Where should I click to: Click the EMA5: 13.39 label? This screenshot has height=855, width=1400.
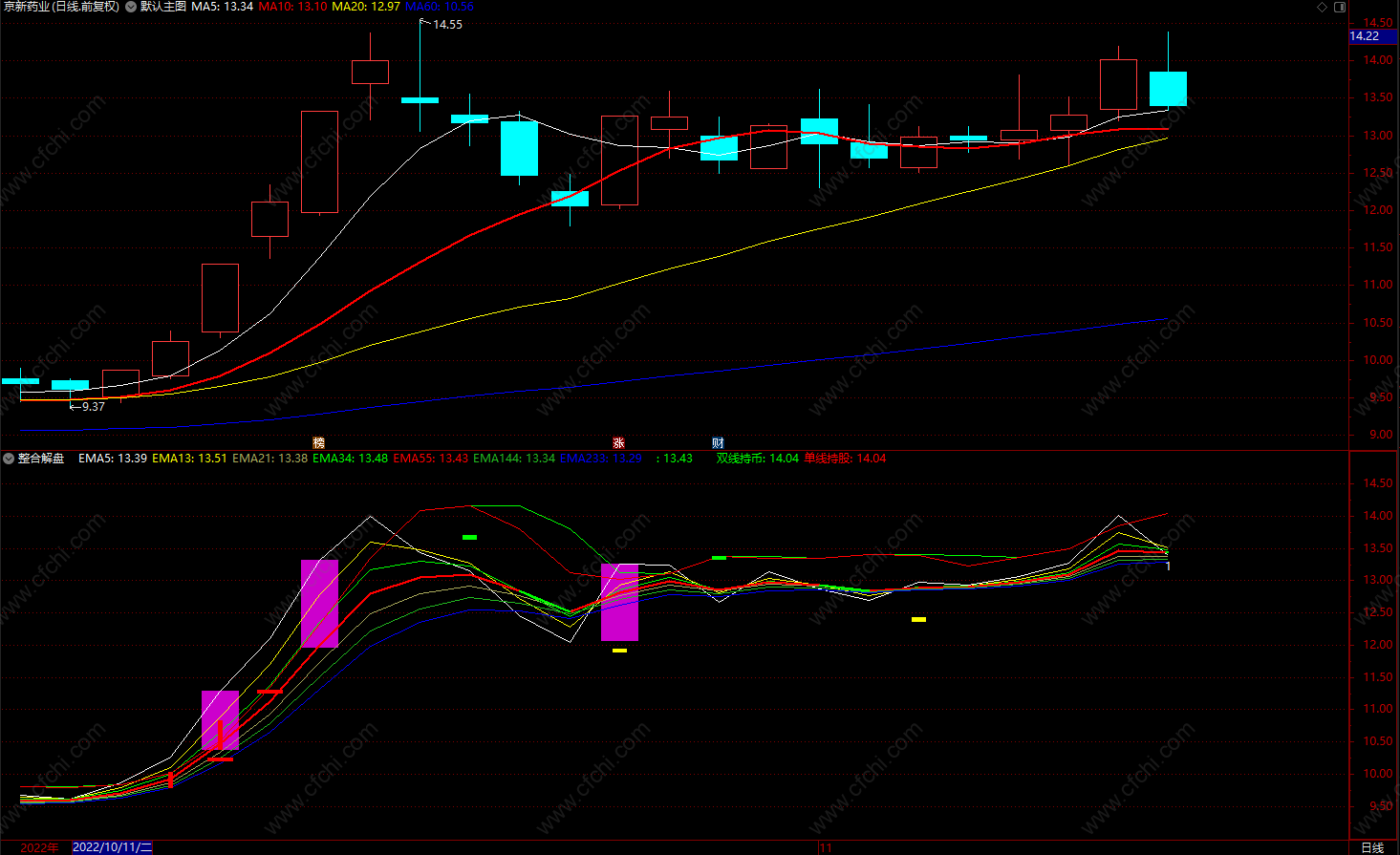(x=113, y=459)
